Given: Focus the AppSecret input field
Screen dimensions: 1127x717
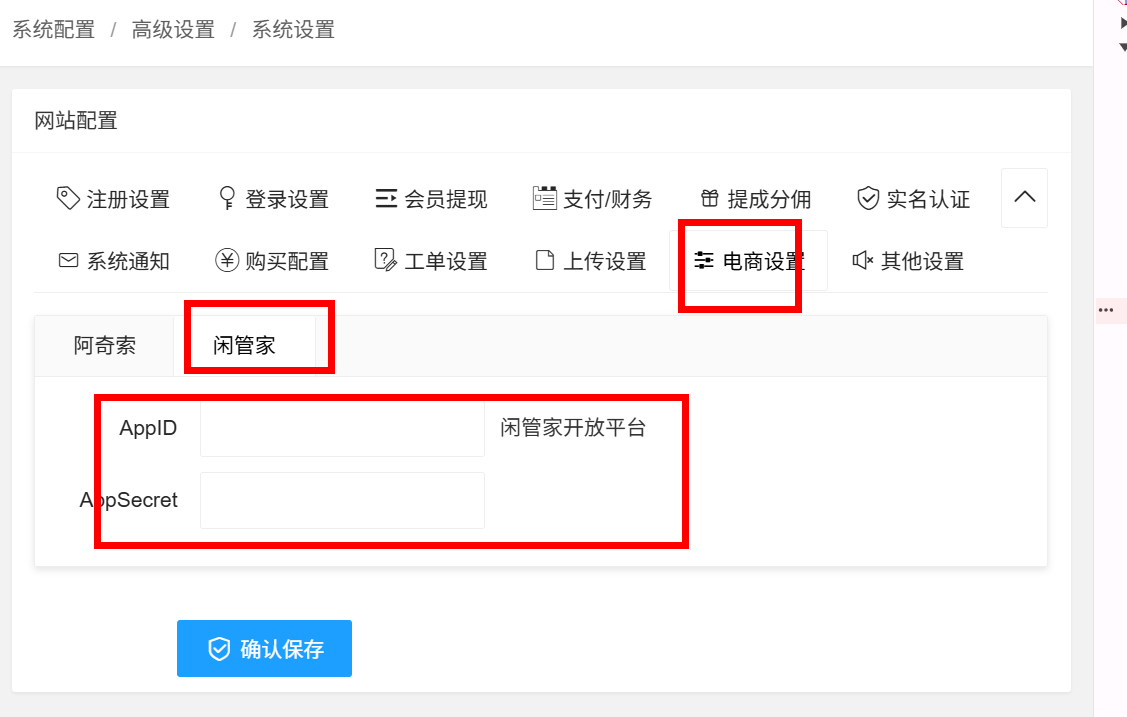Looking at the screenshot, I should point(342,500).
